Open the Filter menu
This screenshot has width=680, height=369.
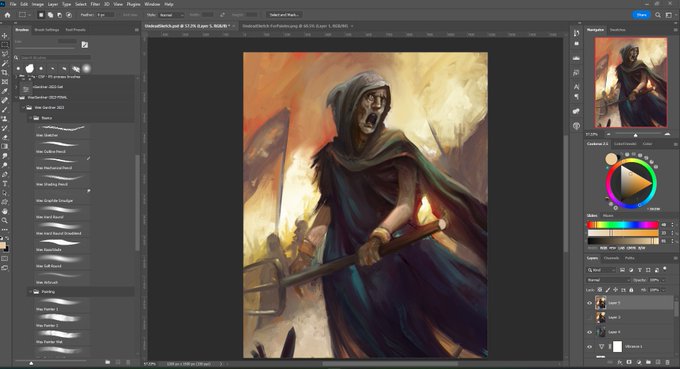[x=95, y=4]
